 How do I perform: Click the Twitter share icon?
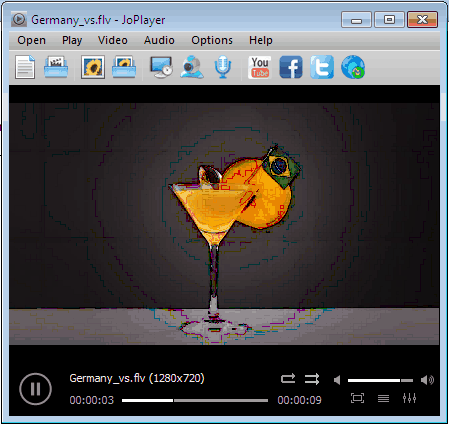322,67
